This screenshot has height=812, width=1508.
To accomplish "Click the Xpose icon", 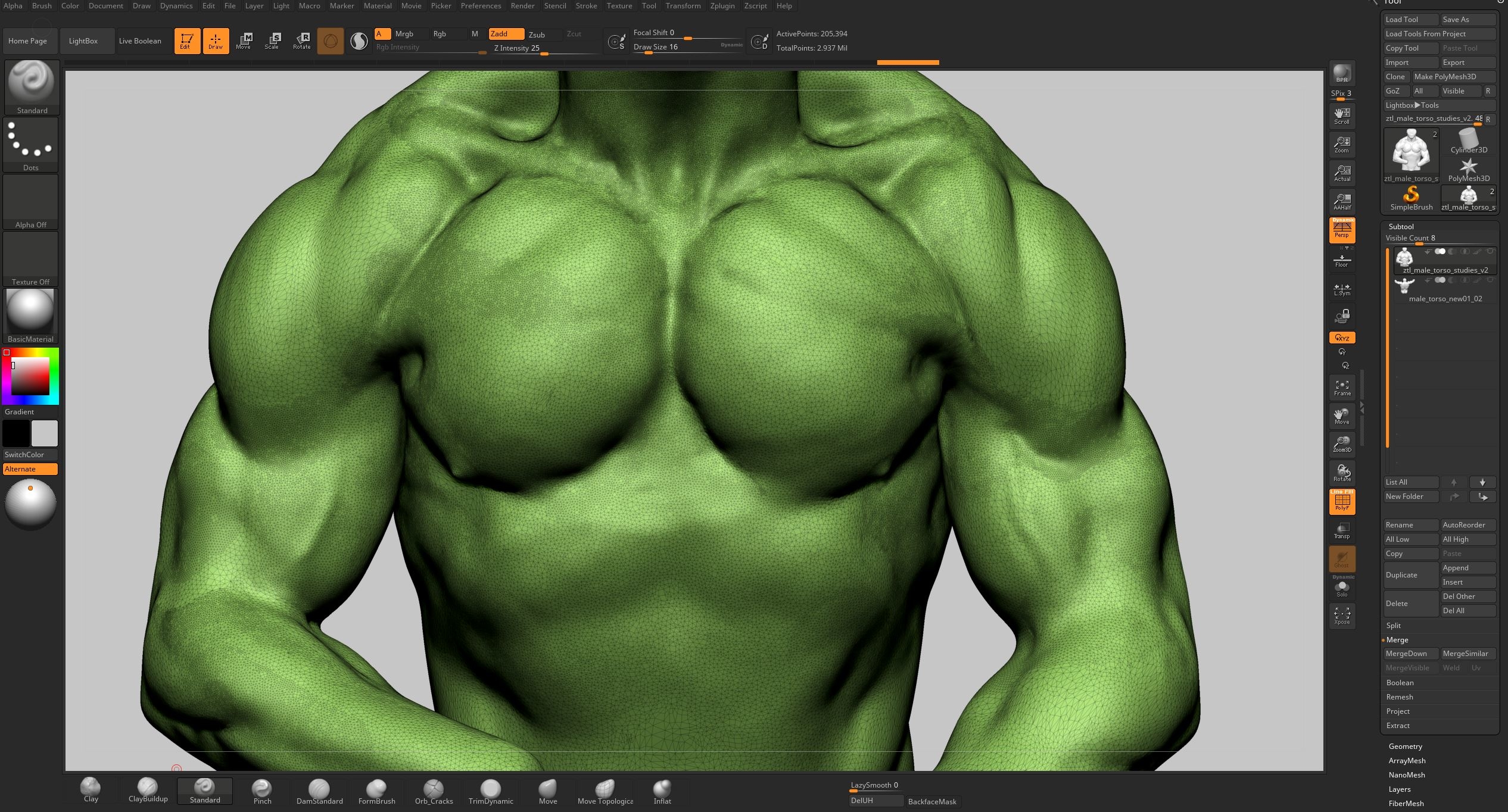I will click(1342, 616).
